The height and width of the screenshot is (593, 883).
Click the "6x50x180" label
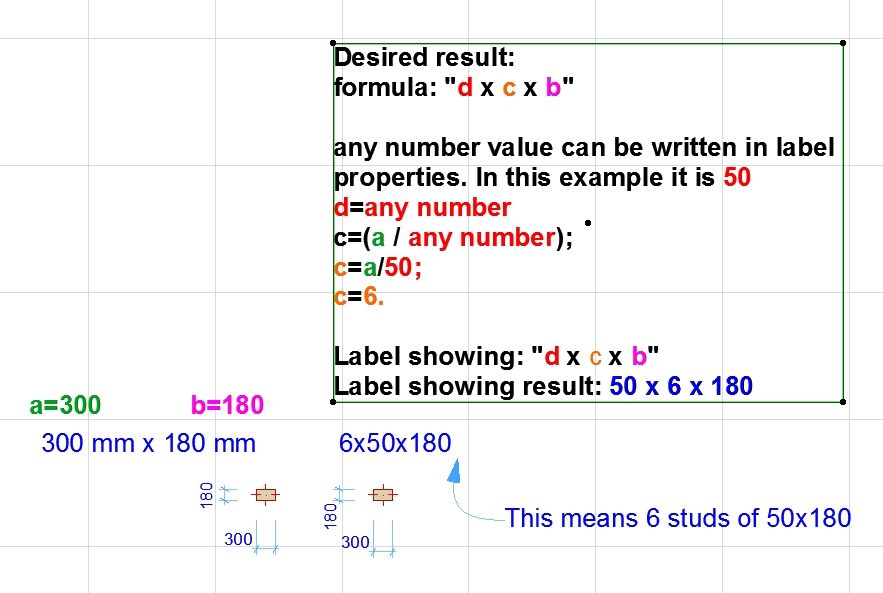[395, 443]
